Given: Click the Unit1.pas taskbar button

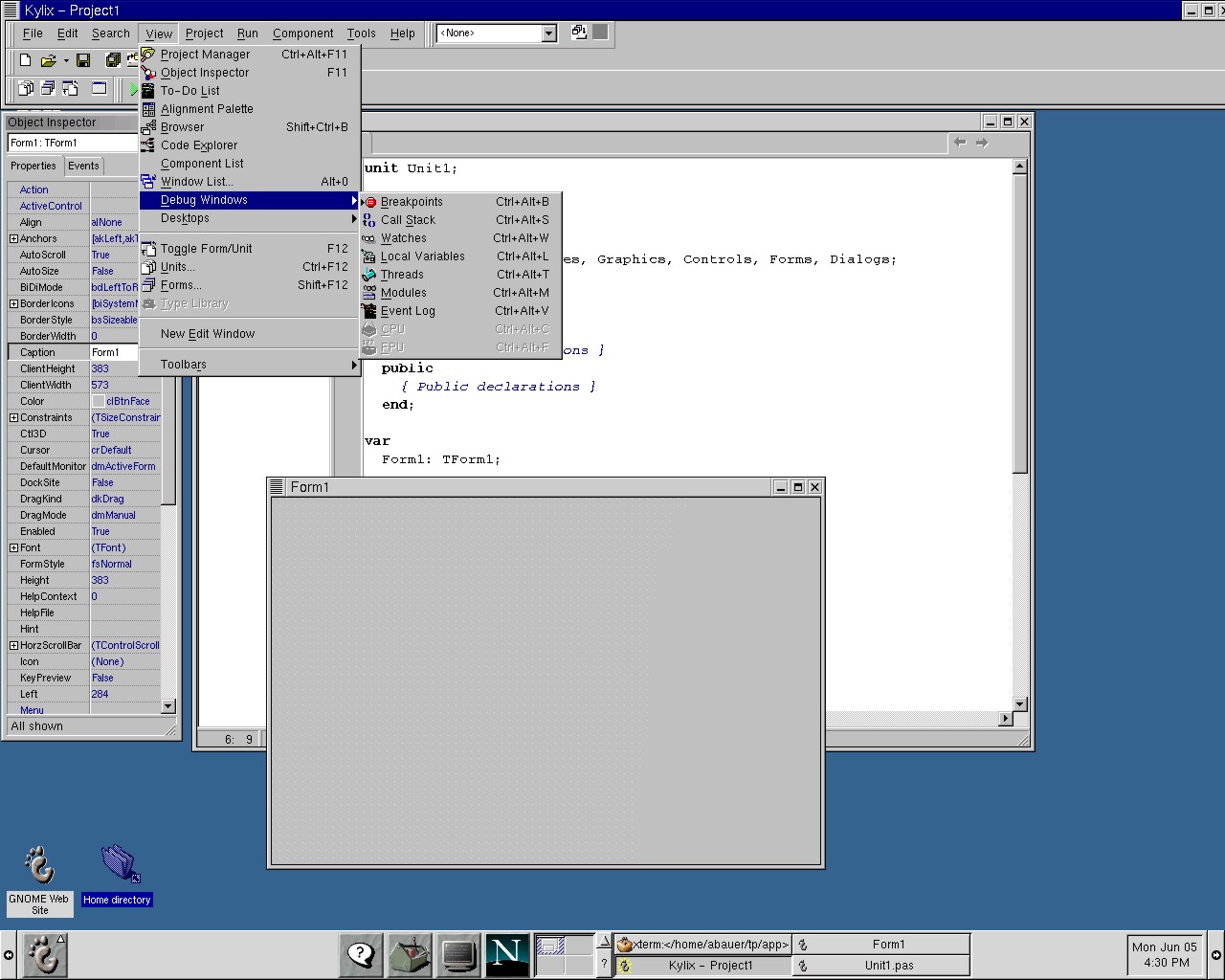Looking at the screenshot, I should [x=880, y=966].
